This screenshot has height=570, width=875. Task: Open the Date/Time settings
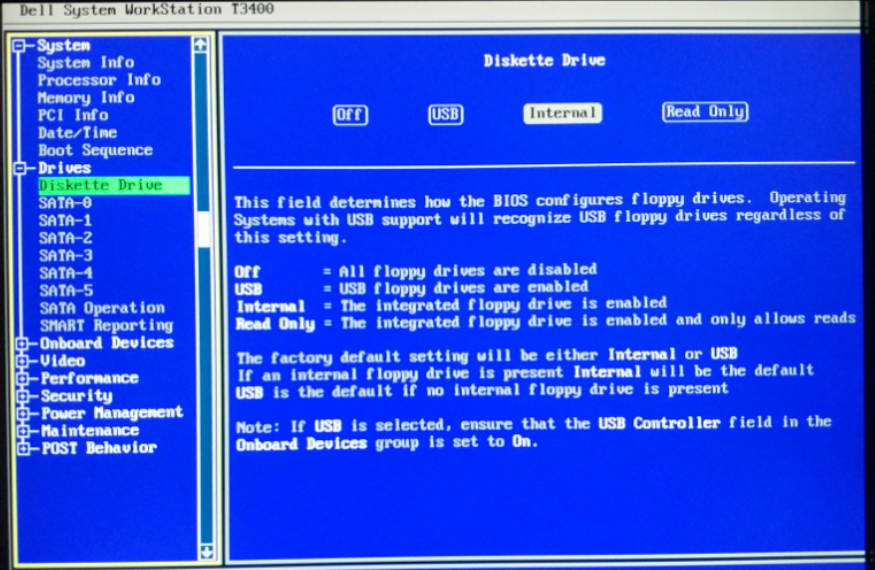[77, 133]
